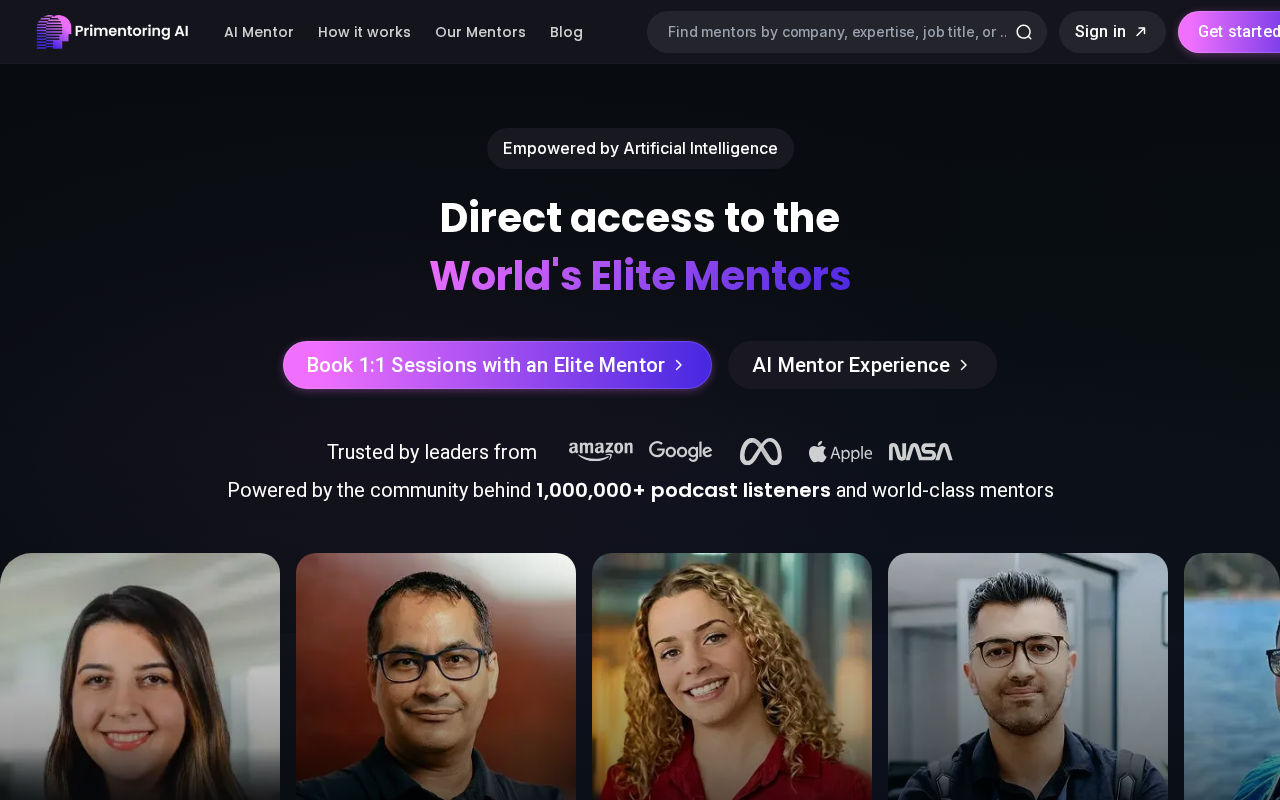This screenshot has width=1280, height=800.
Task: Open the first mentor card with long-haired woman
Action: [x=140, y=676]
